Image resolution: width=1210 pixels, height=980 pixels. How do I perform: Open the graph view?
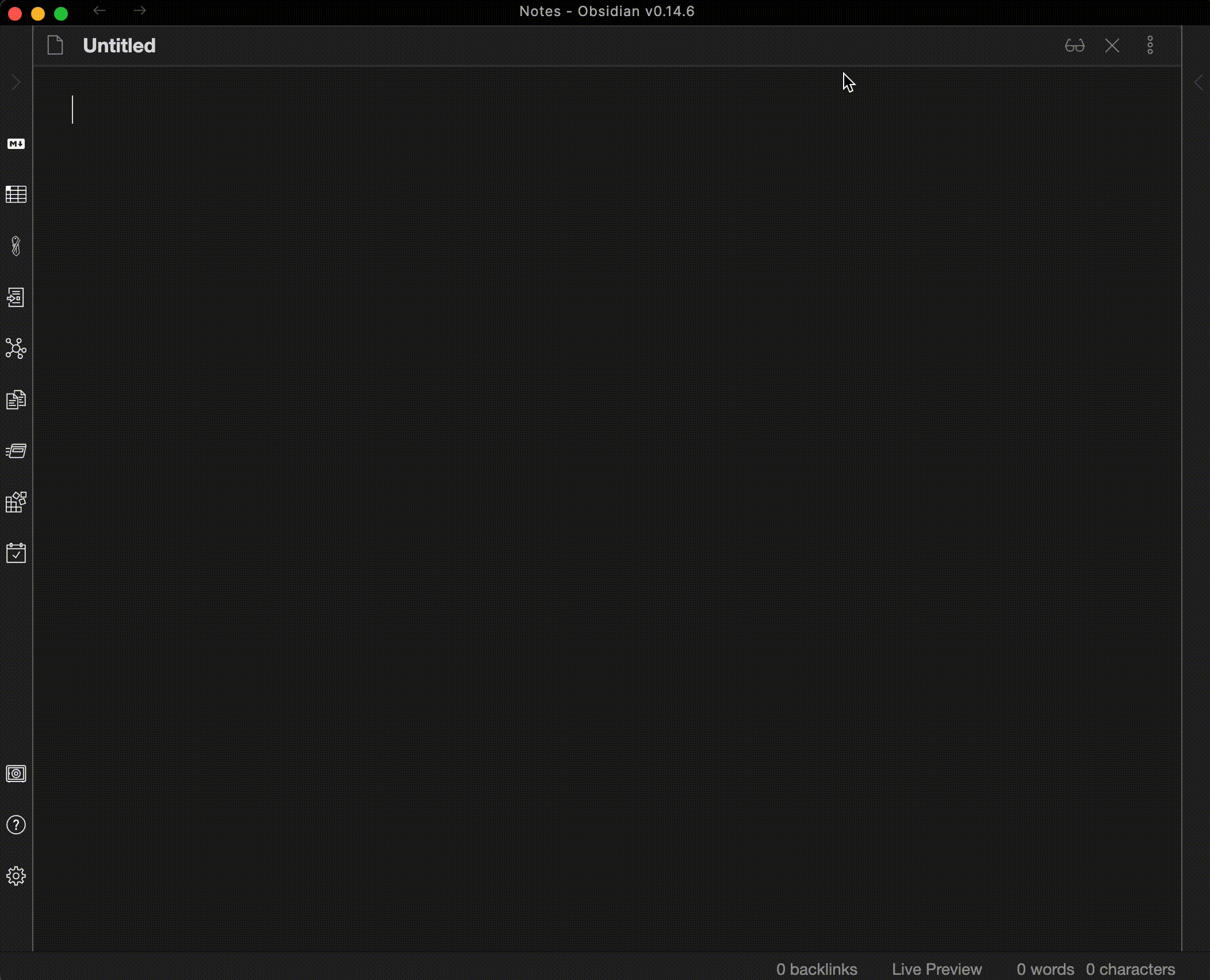(16, 349)
